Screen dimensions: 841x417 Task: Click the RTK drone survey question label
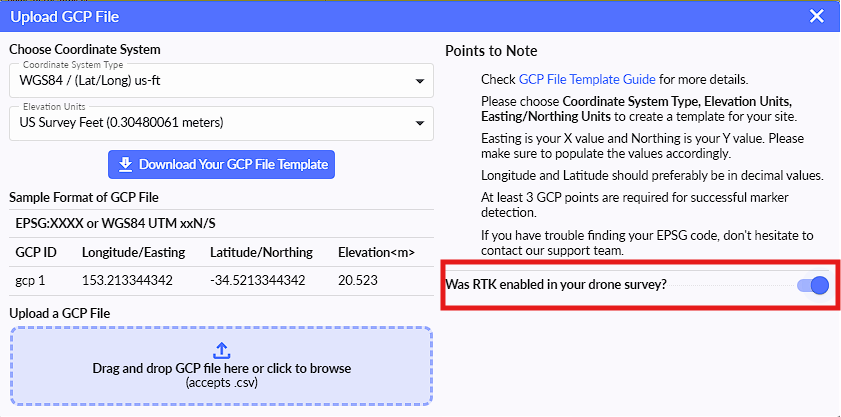coord(555,286)
